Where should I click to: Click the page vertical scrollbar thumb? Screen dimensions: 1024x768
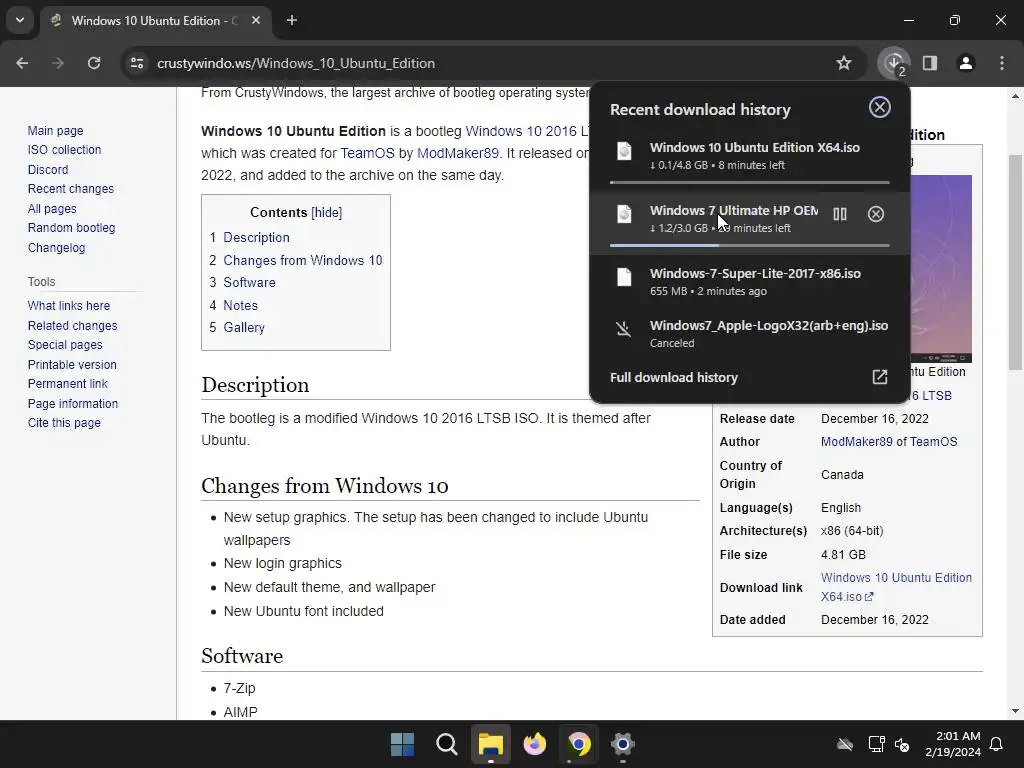click(x=1015, y=261)
